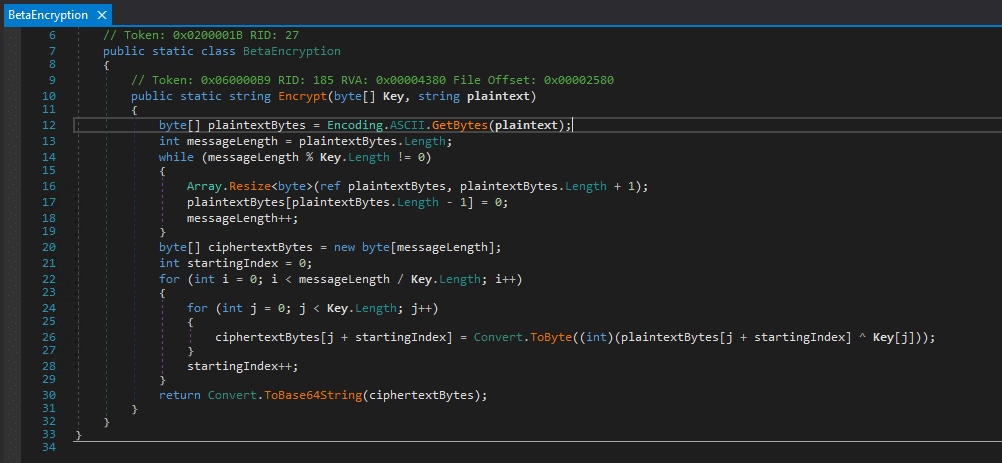Viewport: 1002px width, 463px height.
Task: Click the GetBytes method call
Action: click(x=460, y=125)
